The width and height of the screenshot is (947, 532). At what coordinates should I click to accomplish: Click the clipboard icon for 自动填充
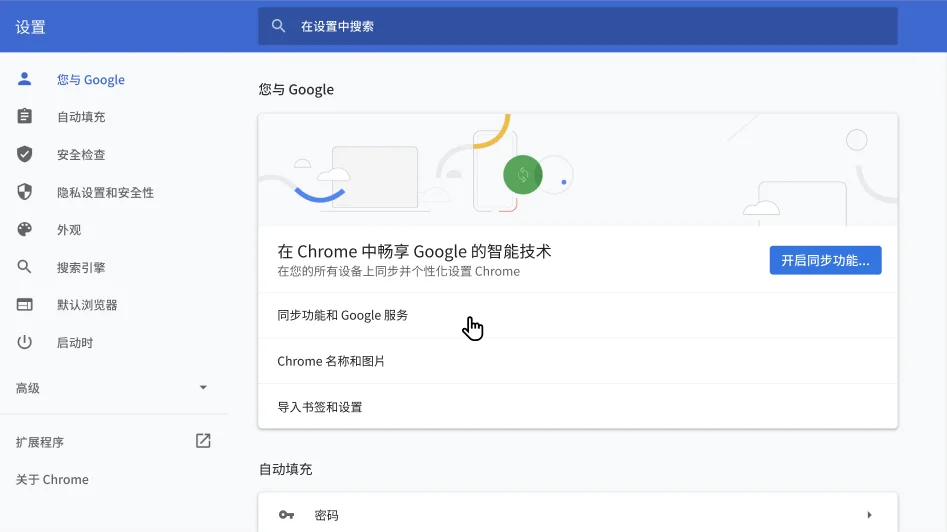[25, 117]
